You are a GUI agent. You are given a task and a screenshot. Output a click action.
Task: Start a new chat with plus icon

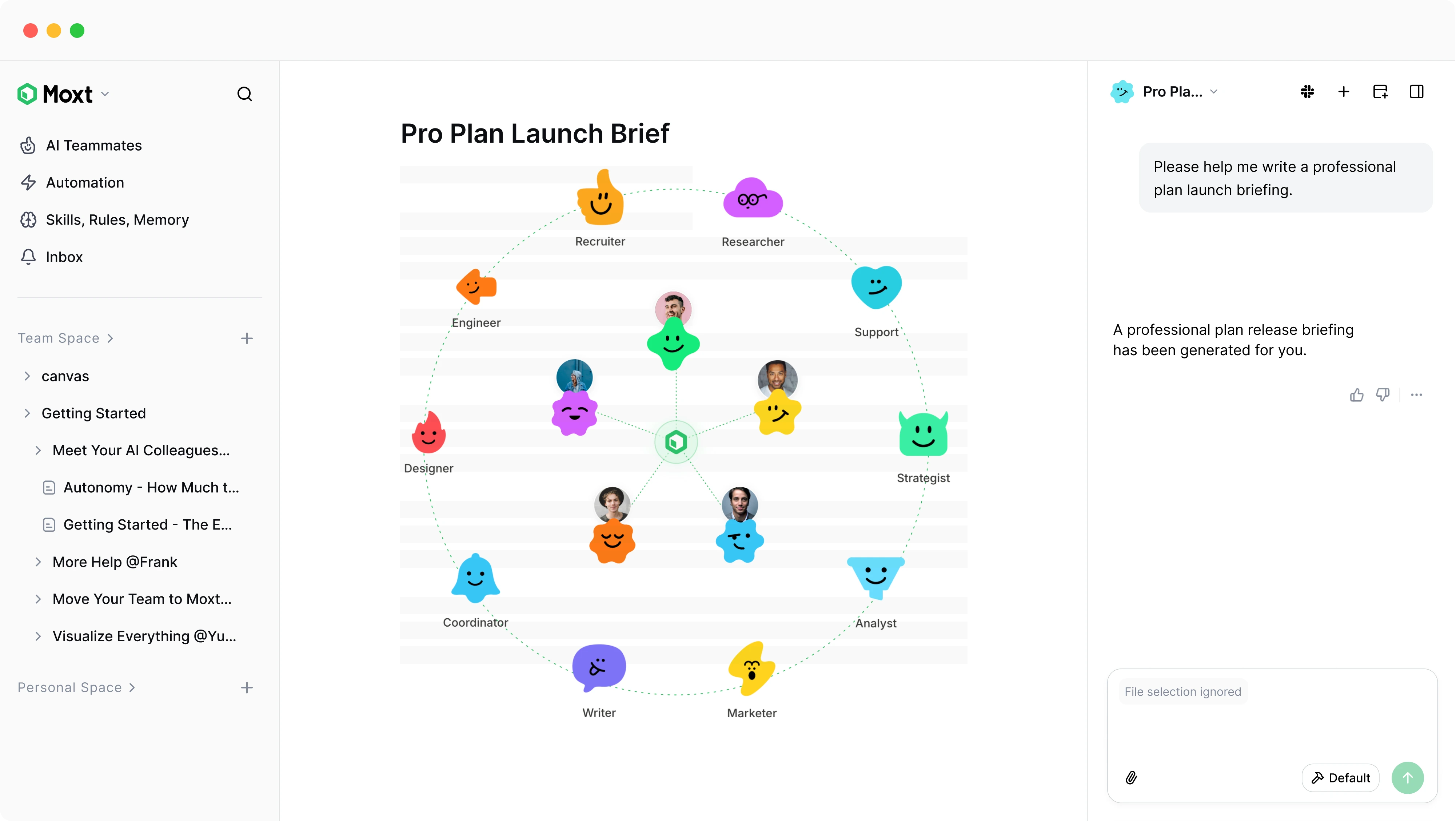point(1344,92)
